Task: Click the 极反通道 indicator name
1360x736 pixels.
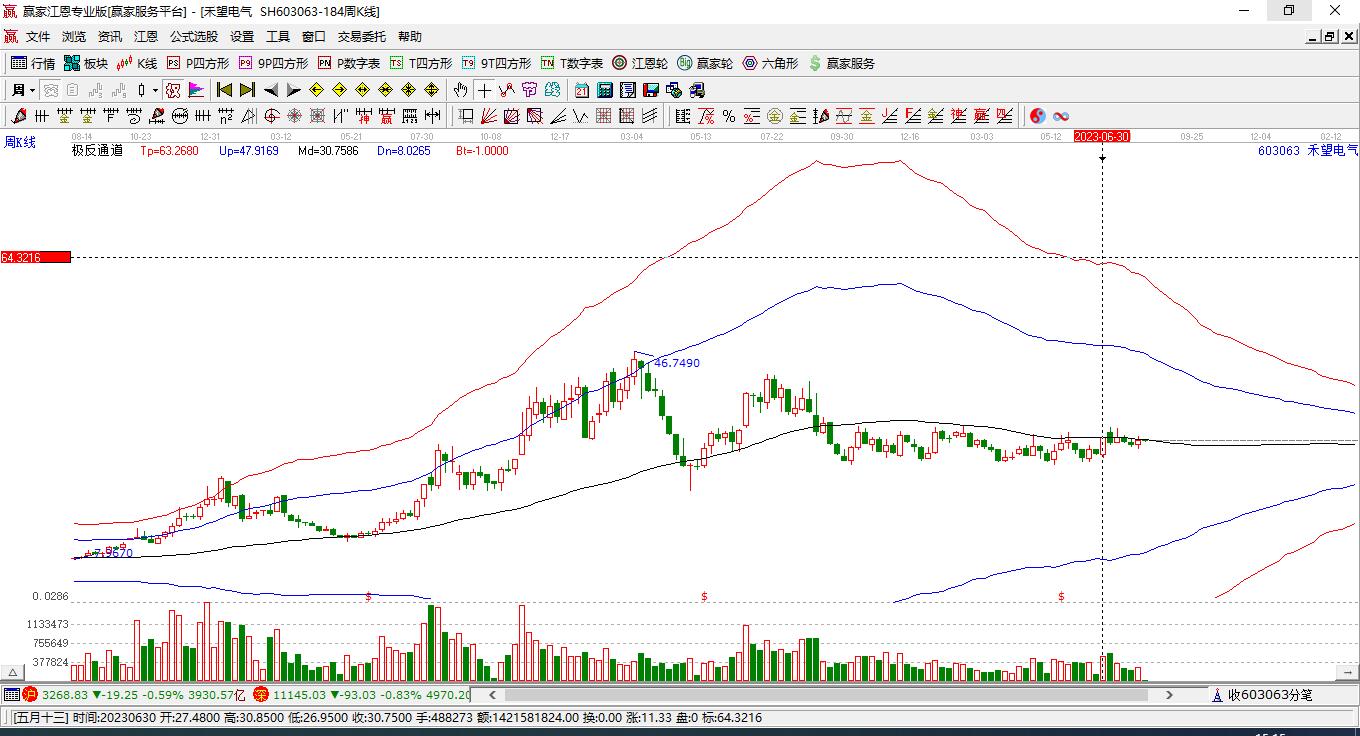Action: tap(97, 151)
